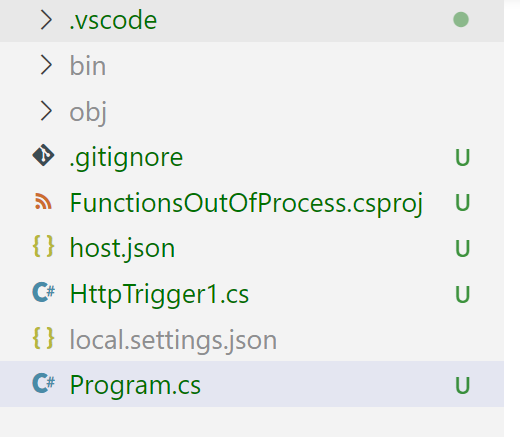Open local.settings.json file
The image size is (520, 437).
tap(173, 341)
